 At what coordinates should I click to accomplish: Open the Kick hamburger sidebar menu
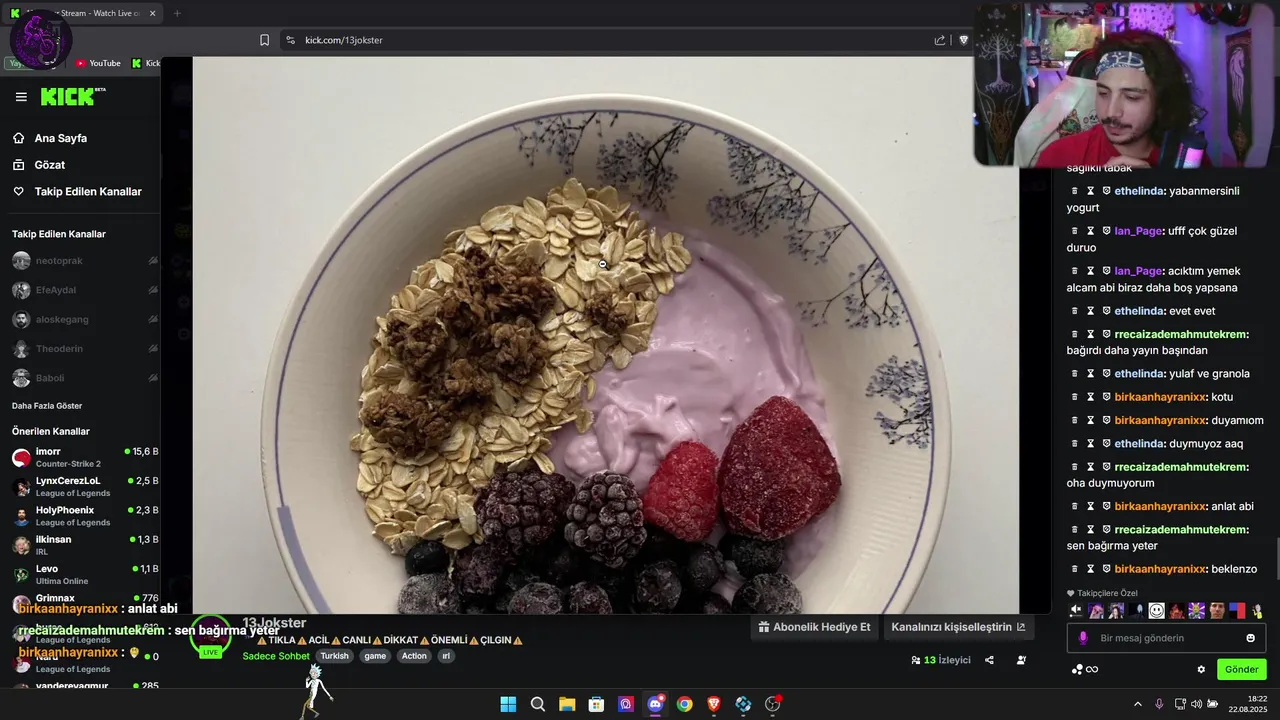(21, 97)
